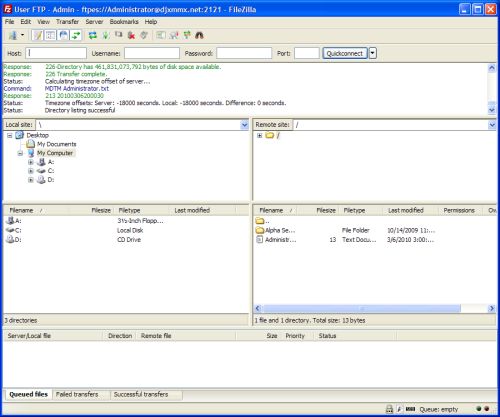Toggle transfer queue display button
Image resolution: width=500 pixels, height=417 pixels.
point(76,35)
